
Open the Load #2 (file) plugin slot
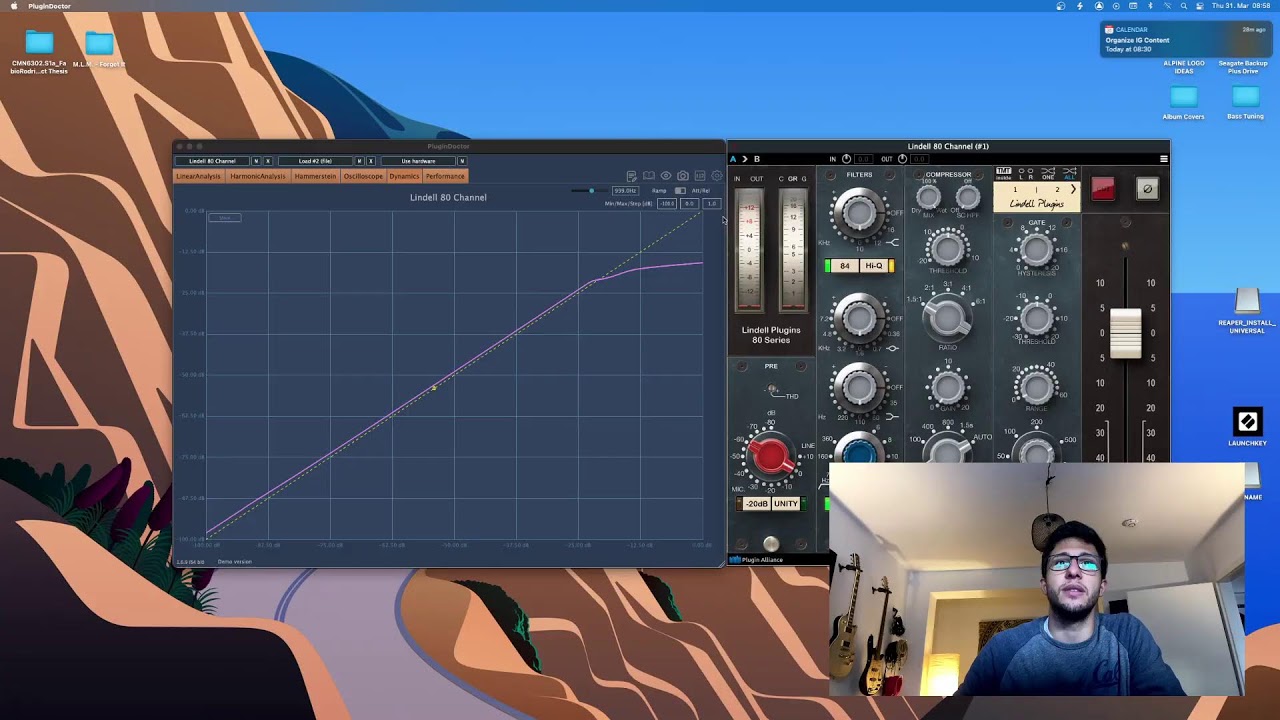pyautogui.click(x=315, y=161)
